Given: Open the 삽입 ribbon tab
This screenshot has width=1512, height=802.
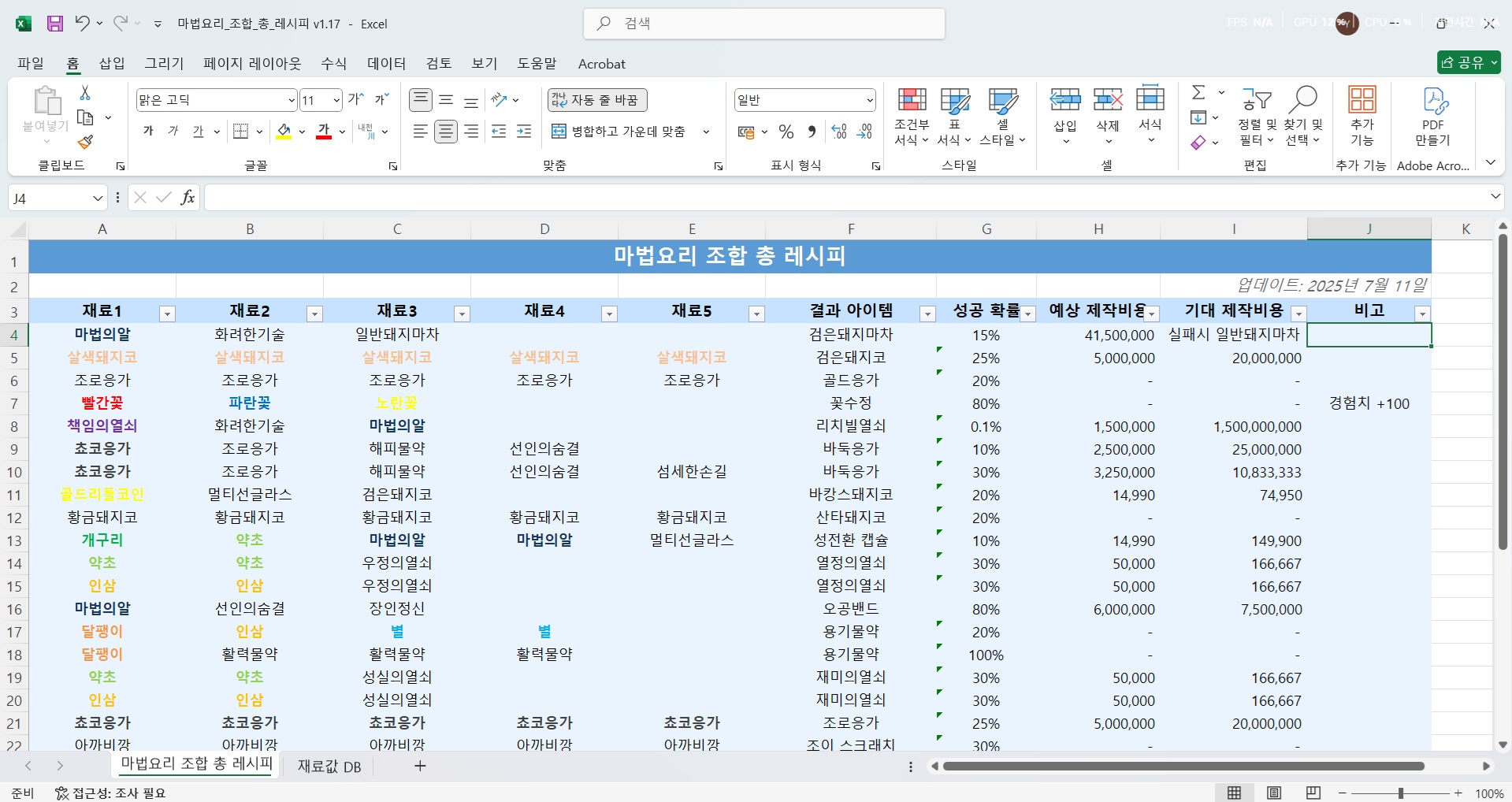Looking at the screenshot, I should coord(112,64).
